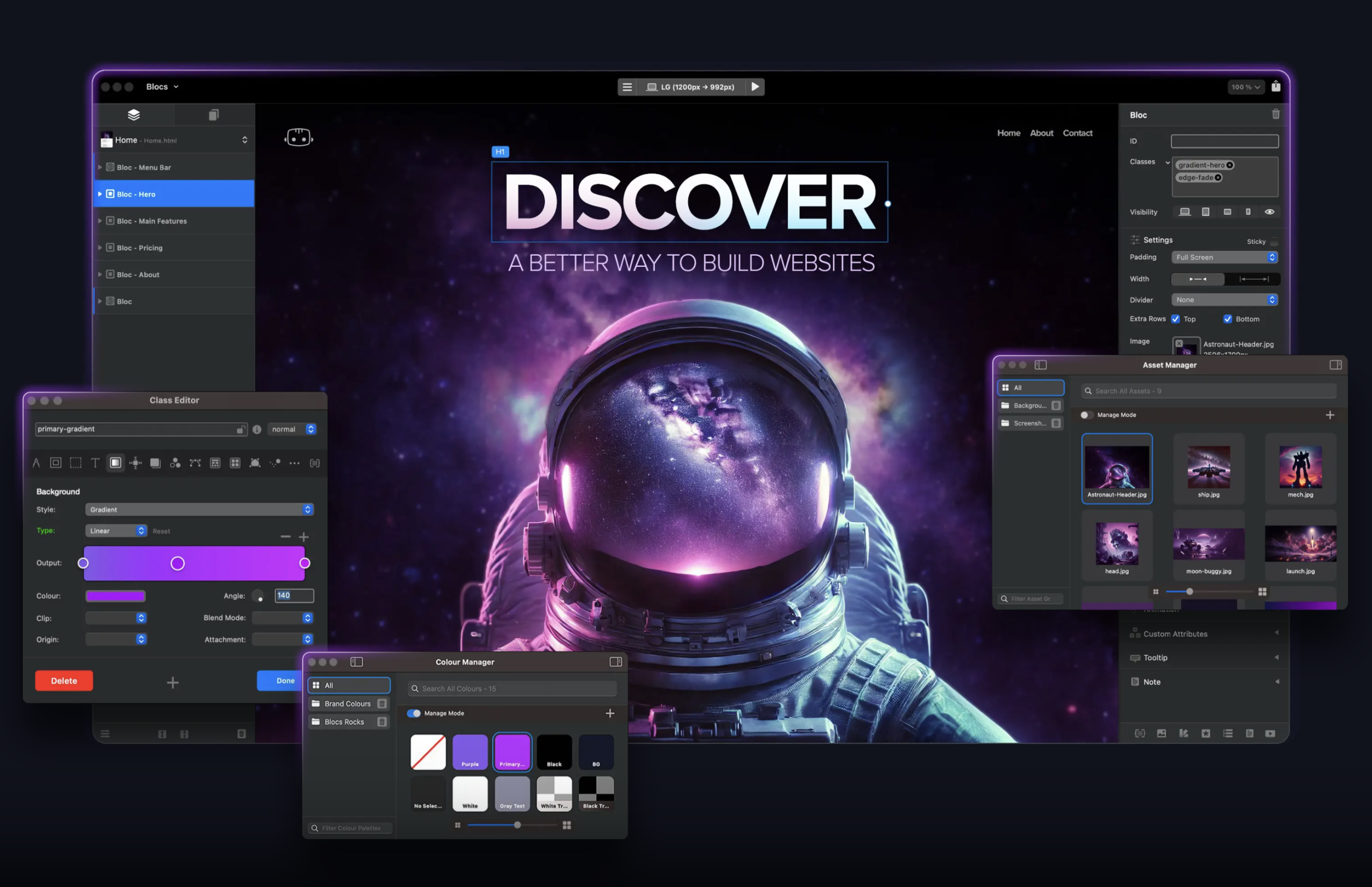Open the Home page selector in the sidebar
Image resolution: width=1372 pixels, height=887 pixels.
[174, 140]
